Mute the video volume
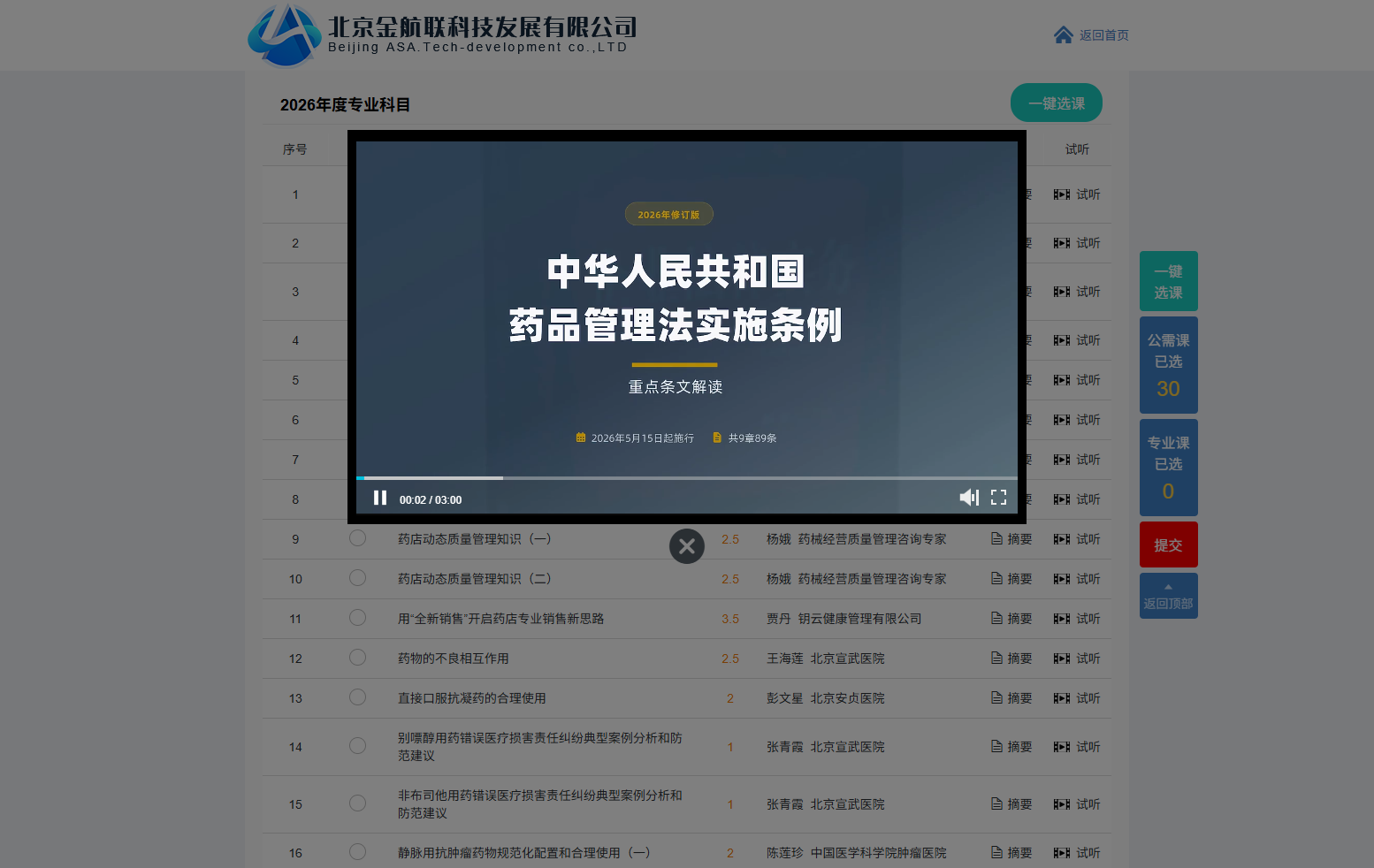The image size is (1374, 868). (x=969, y=498)
